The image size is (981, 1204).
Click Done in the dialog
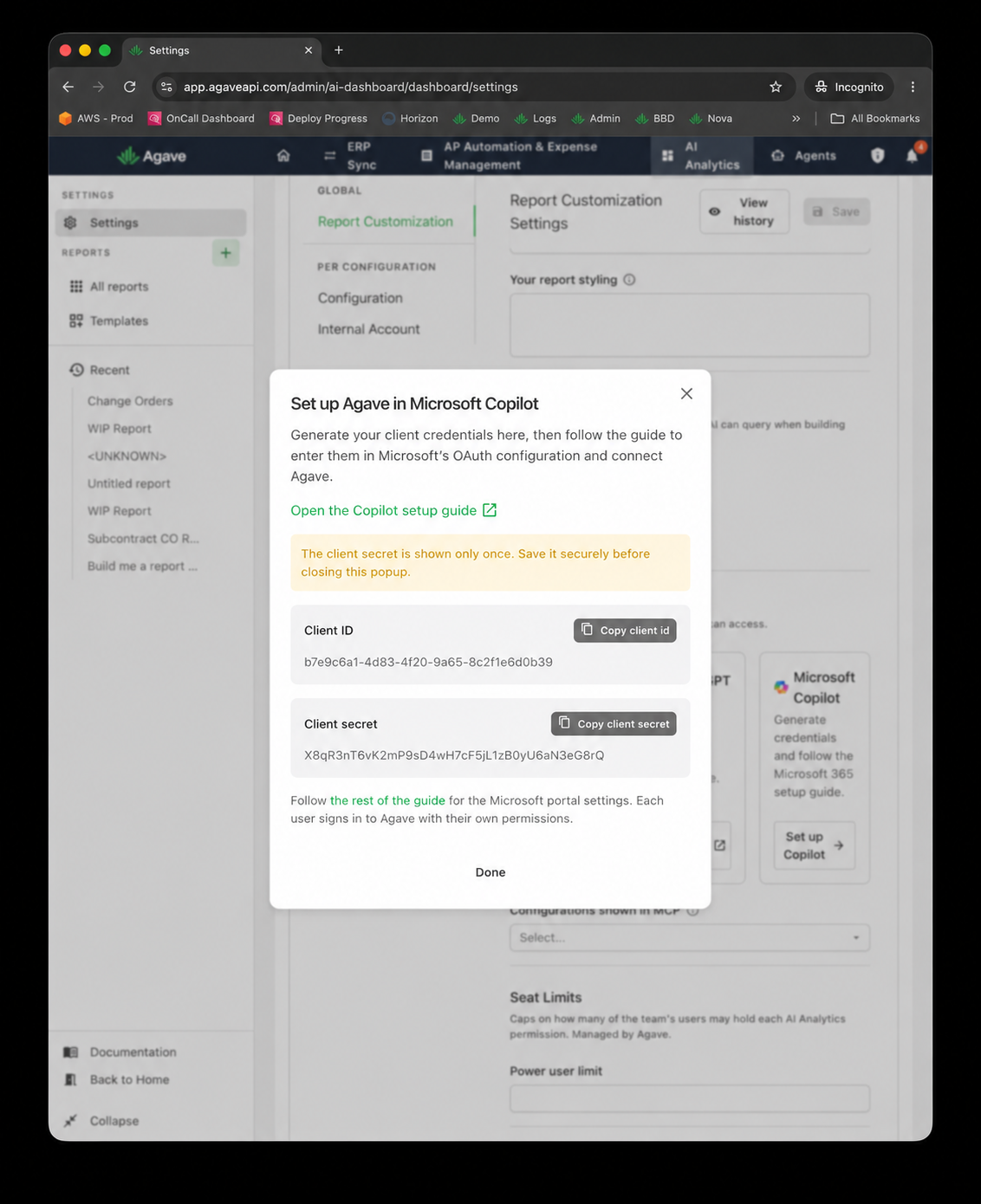(491, 872)
